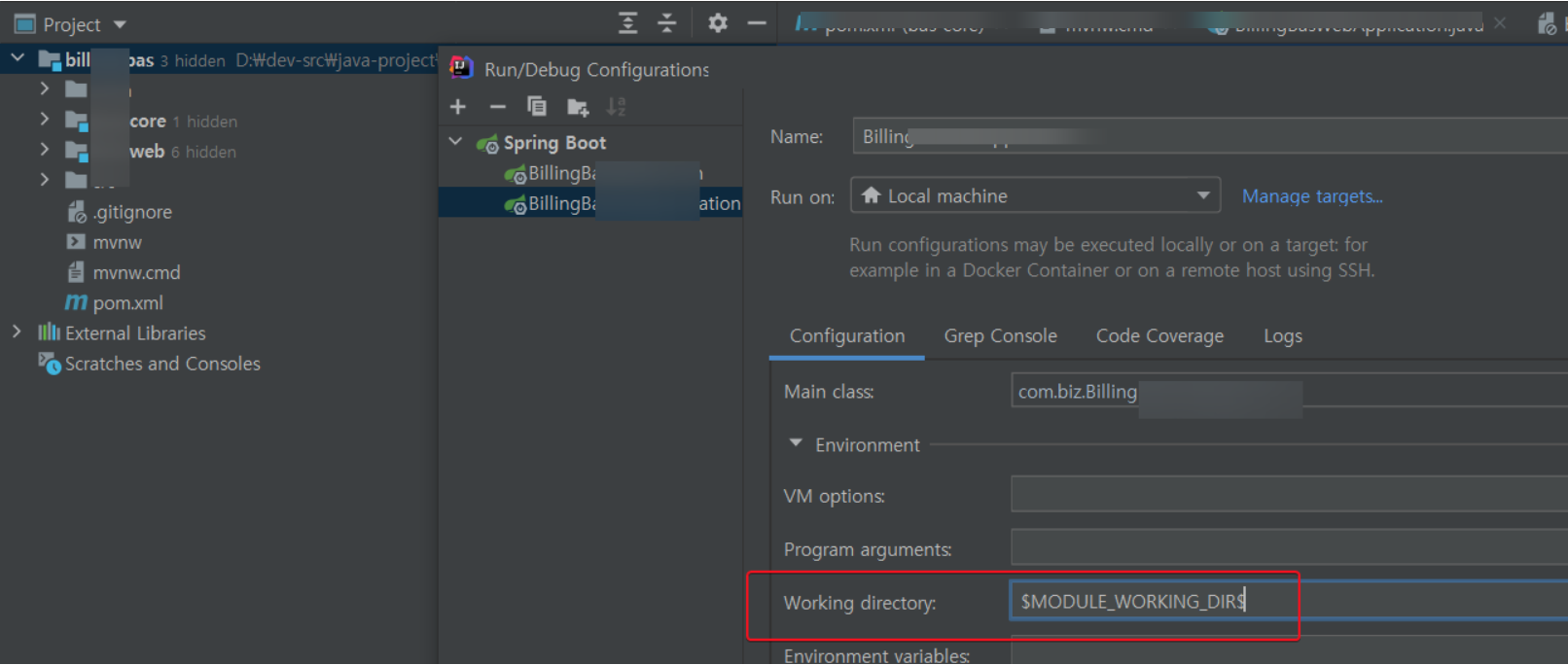Open the pom.xml editor tab
1568x665 pixels.
pyautogui.click(x=890, y=24)
